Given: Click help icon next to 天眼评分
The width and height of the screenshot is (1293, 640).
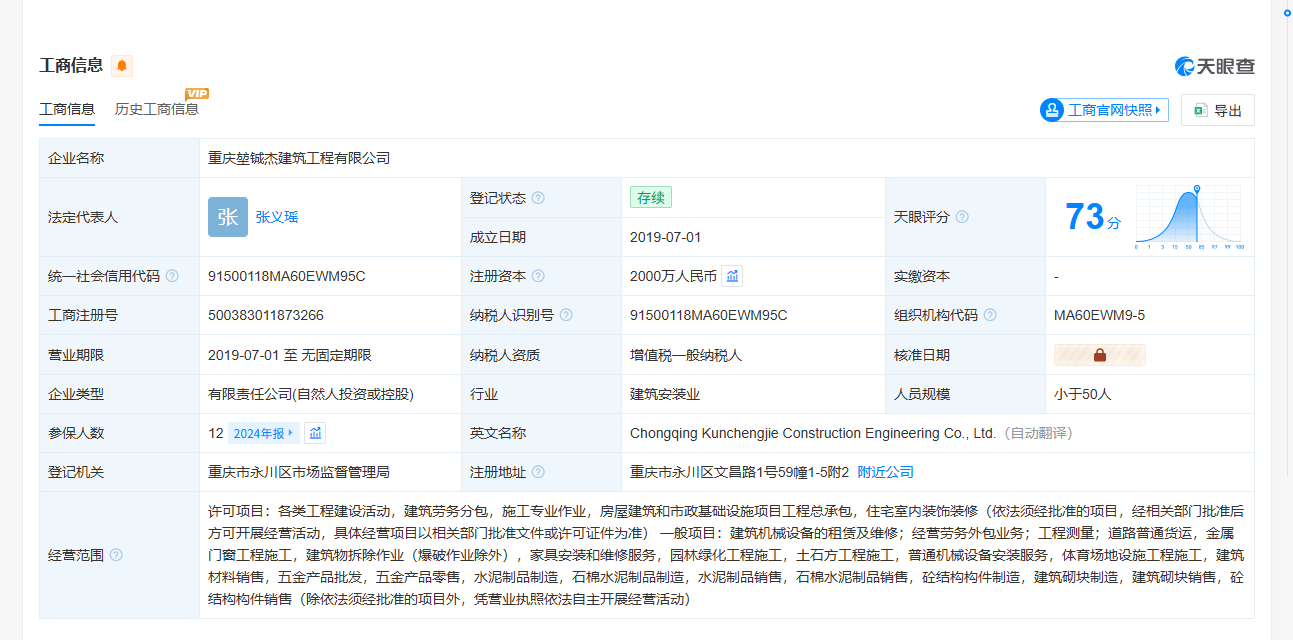Looking at the screenshot, I should coord(962,217).
